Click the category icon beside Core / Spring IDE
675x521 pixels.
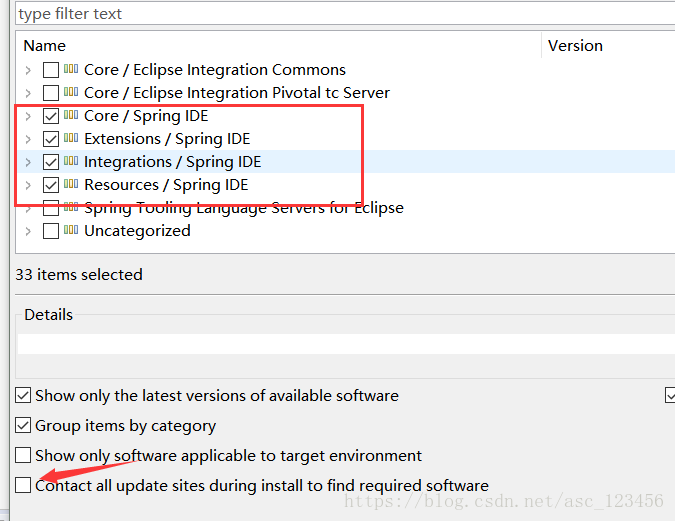[71, 115]
